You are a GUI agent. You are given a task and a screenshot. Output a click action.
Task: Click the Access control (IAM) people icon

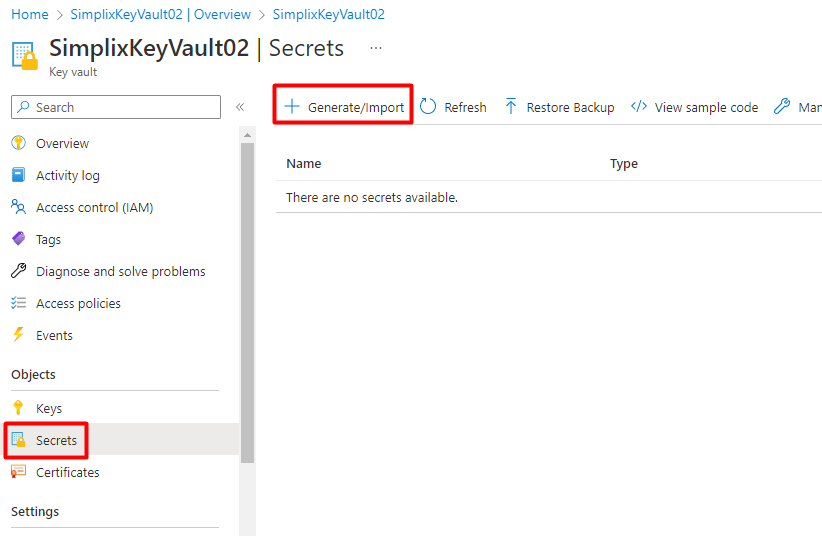pos(18,207)
